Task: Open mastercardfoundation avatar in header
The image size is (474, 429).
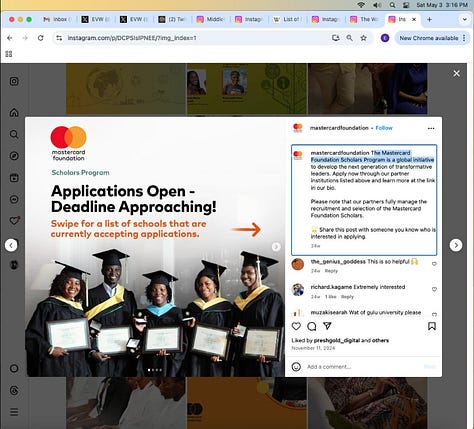Action: (298, 128)
